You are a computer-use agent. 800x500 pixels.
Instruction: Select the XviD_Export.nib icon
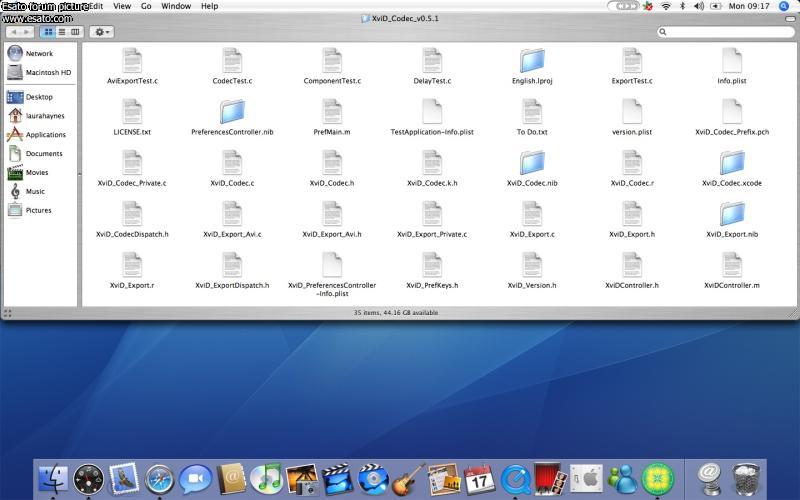[732, 214]
